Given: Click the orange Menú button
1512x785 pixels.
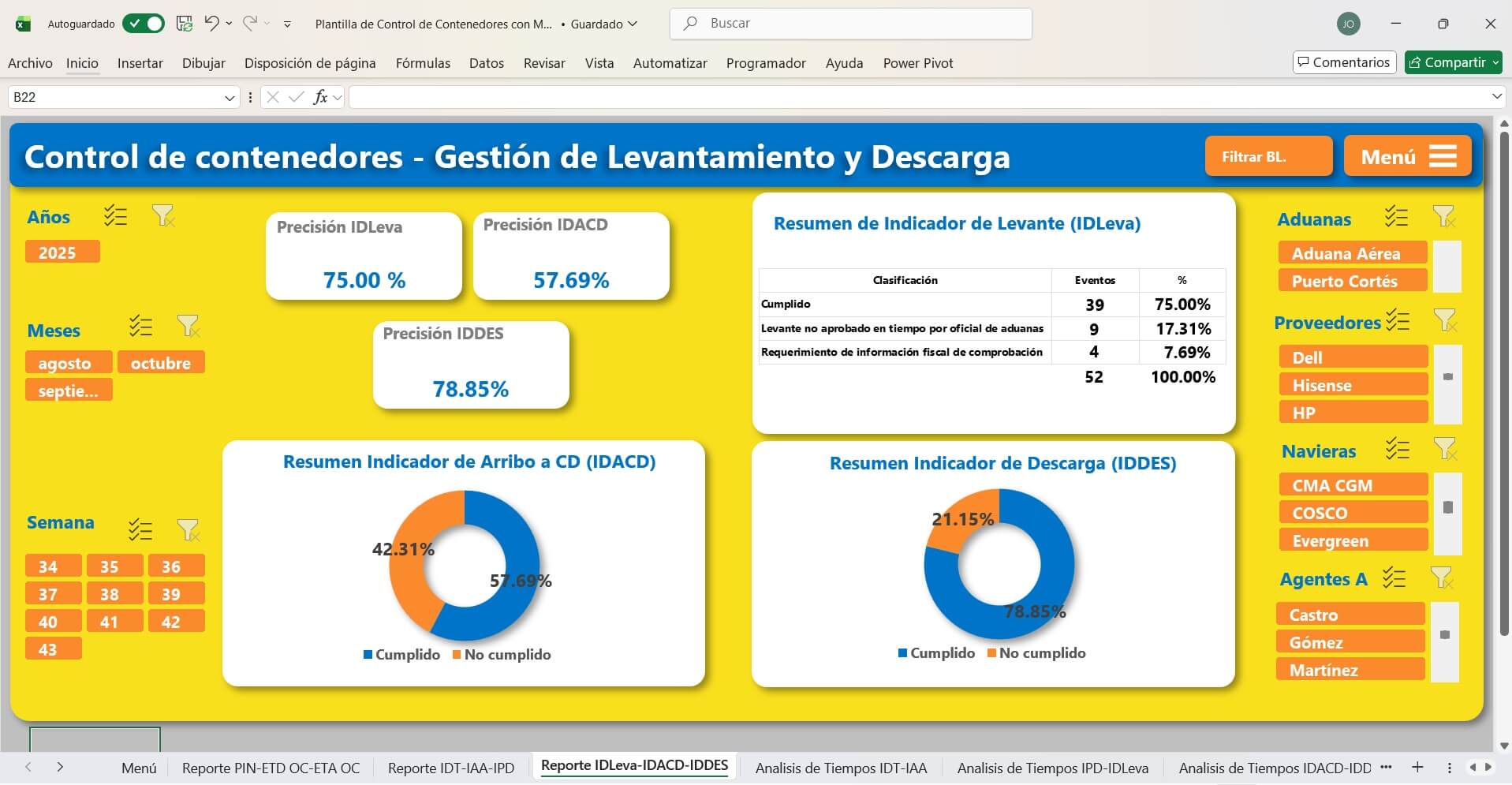Looking at the screenshot, I should (x=1408, y=156).
